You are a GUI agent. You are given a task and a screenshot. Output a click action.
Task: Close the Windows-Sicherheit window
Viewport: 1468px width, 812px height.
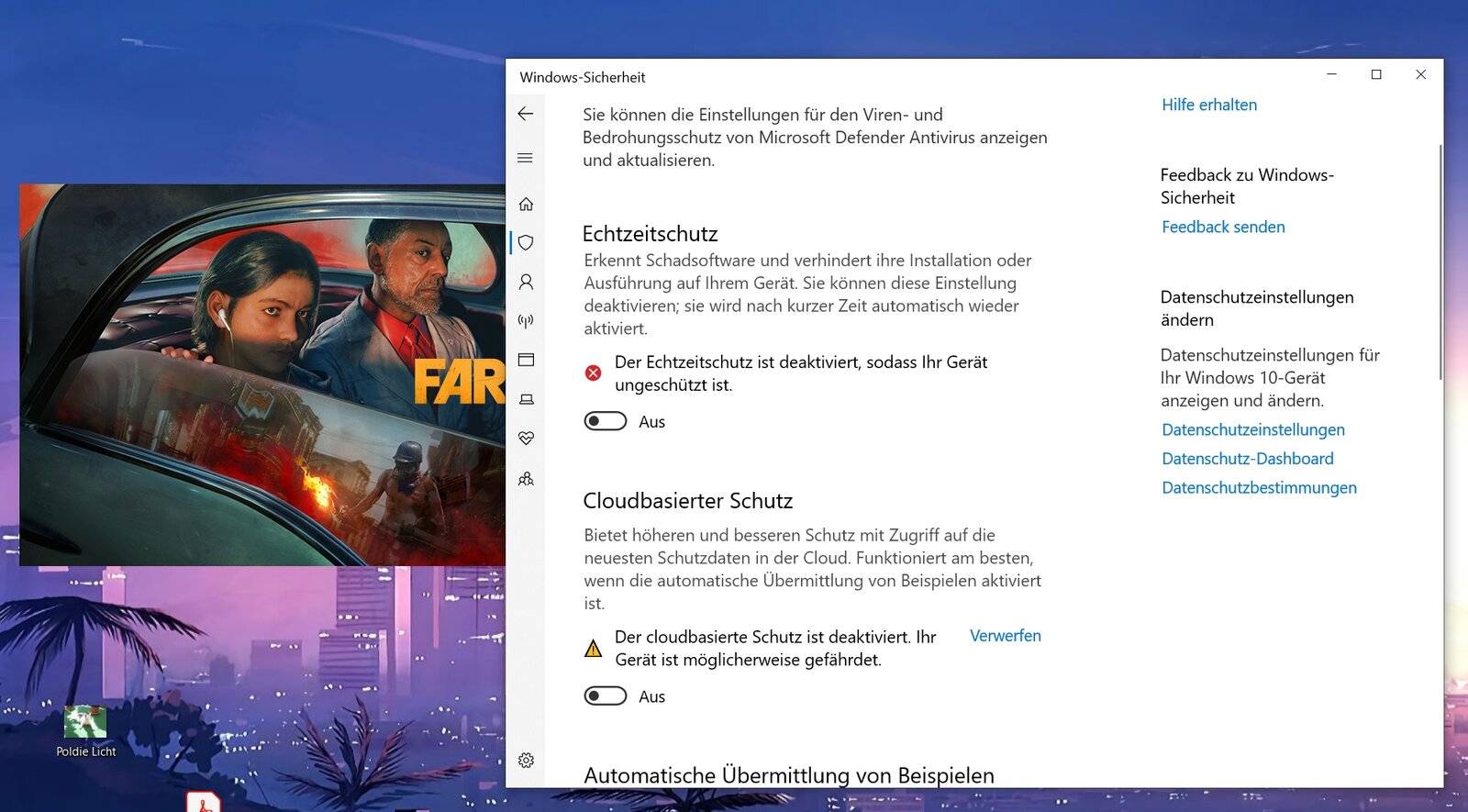1420,74
